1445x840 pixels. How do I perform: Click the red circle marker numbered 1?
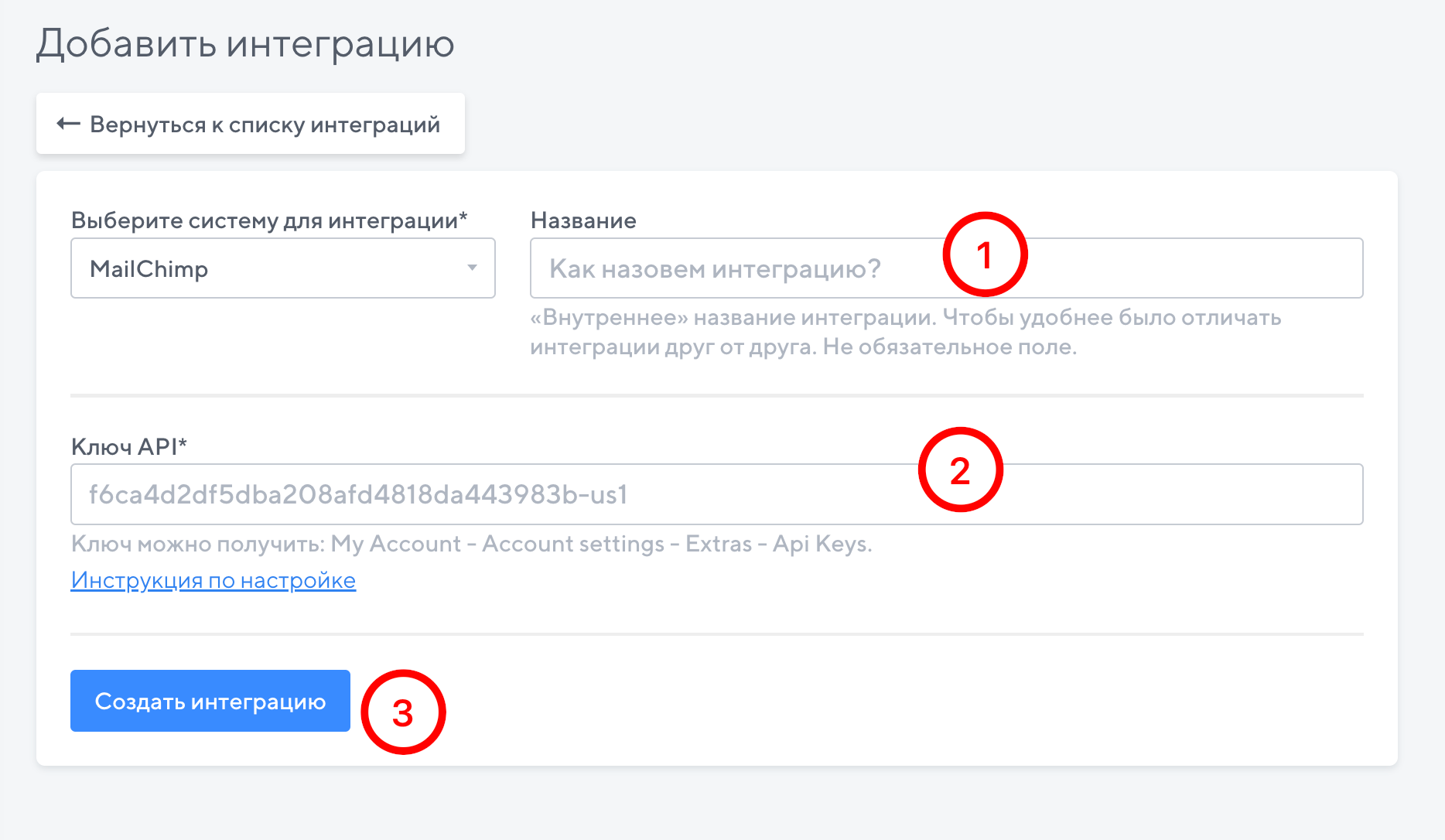point(984,254)
